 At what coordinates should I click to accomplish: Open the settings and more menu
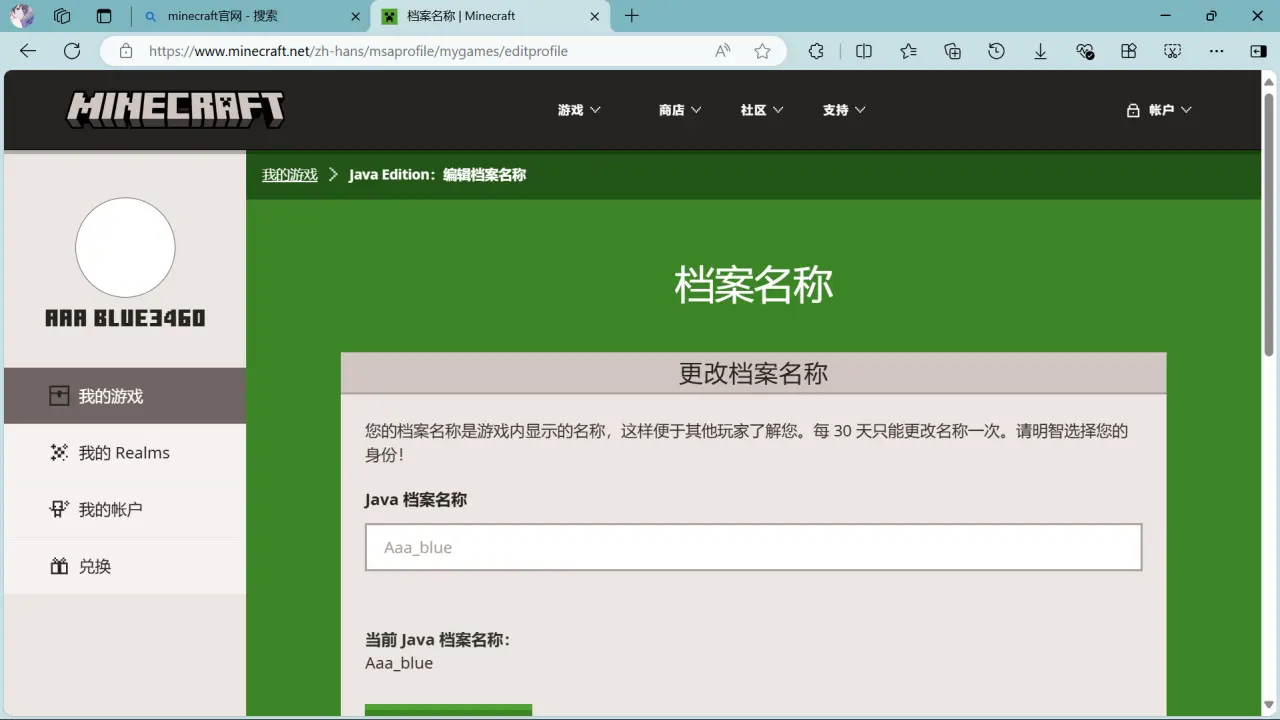pos(1216,51)
